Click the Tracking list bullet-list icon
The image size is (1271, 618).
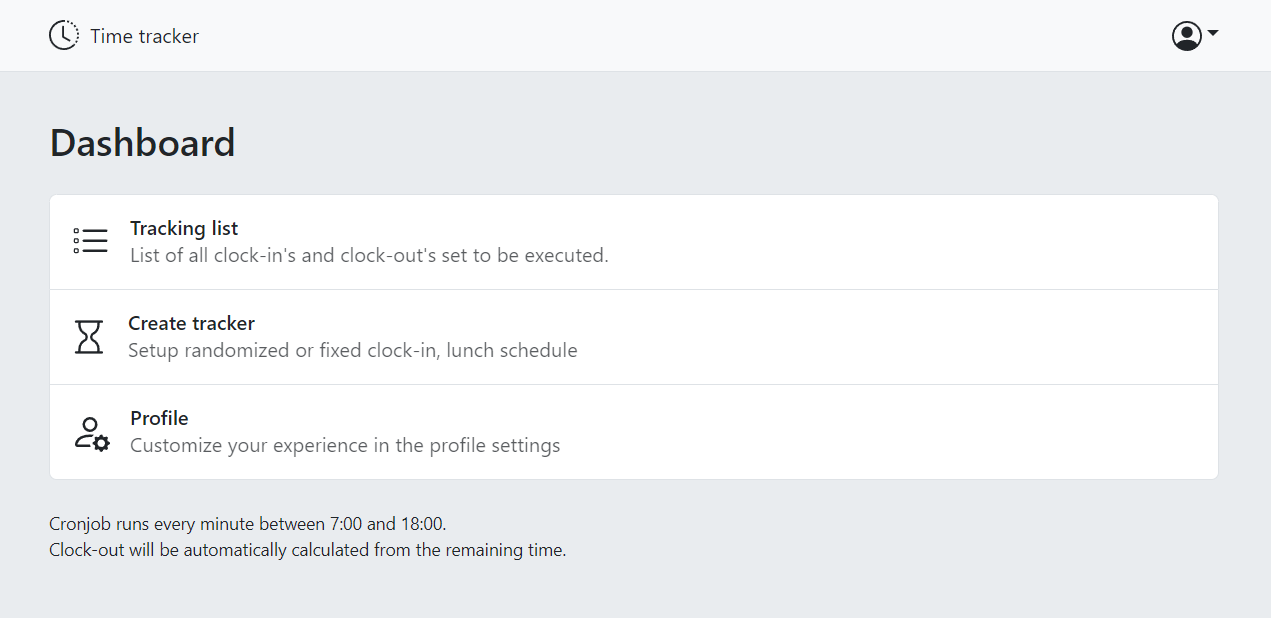90,241
